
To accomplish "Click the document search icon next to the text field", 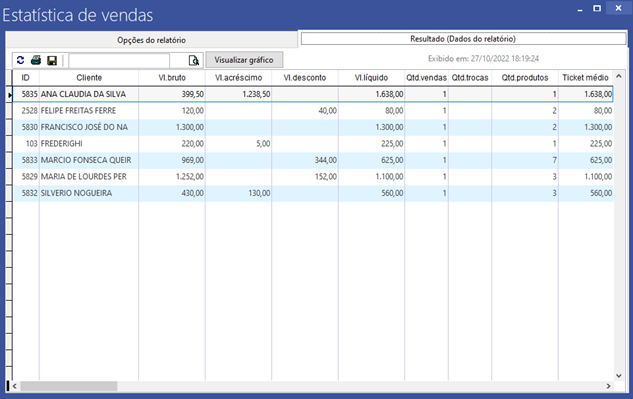I will click(x=194, y=61).
